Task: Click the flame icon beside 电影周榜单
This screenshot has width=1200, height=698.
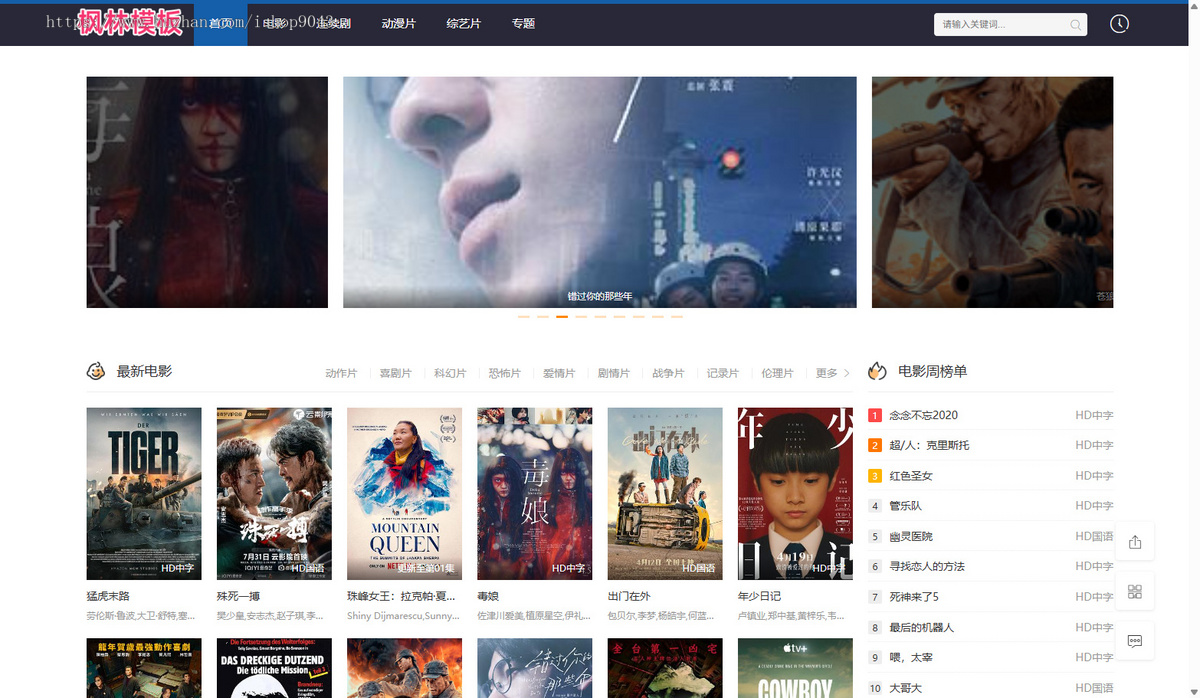Action: tap(877, 371)
